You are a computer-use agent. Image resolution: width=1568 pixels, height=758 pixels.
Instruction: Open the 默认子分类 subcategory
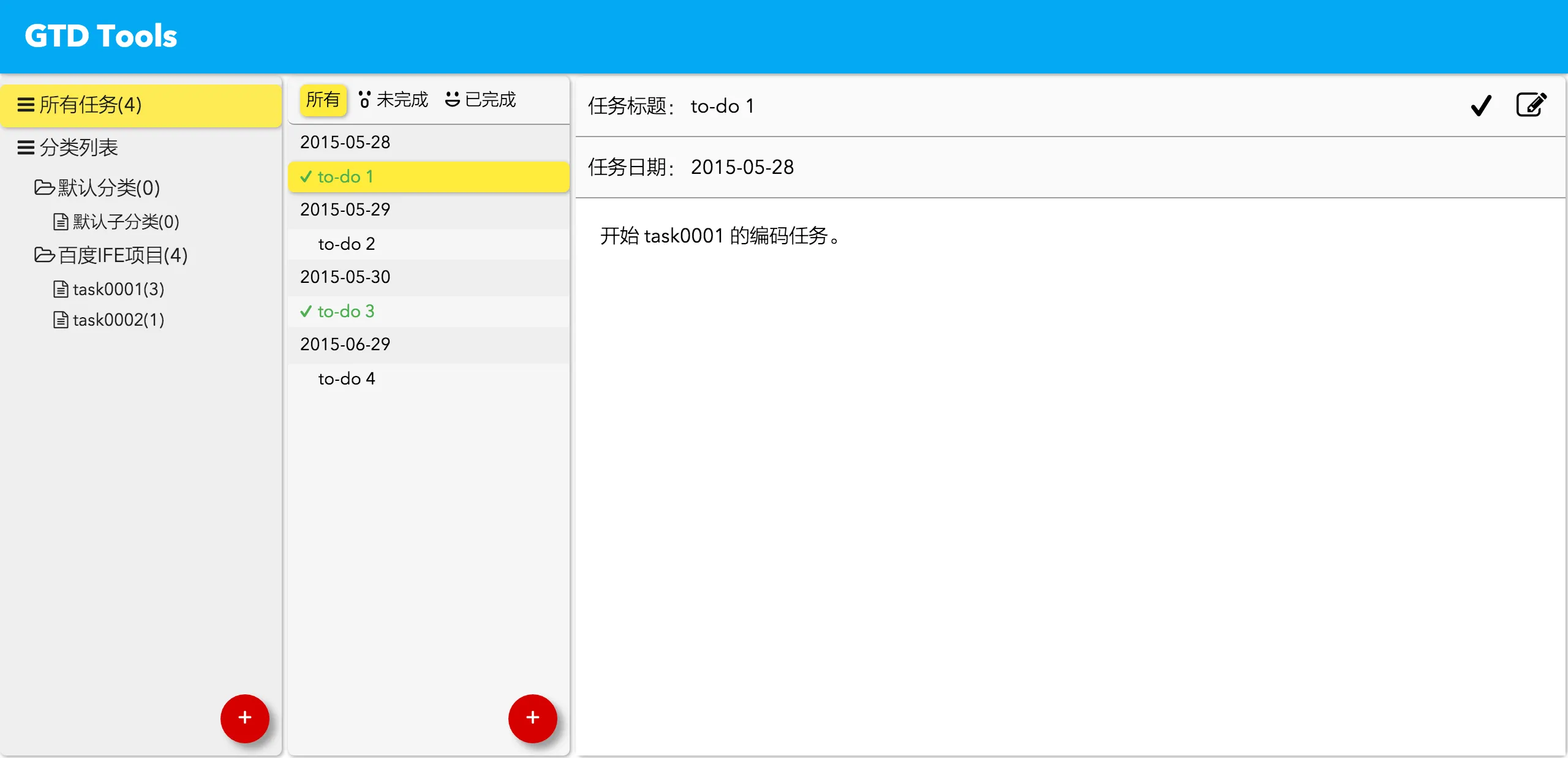(x=125, y=222)
